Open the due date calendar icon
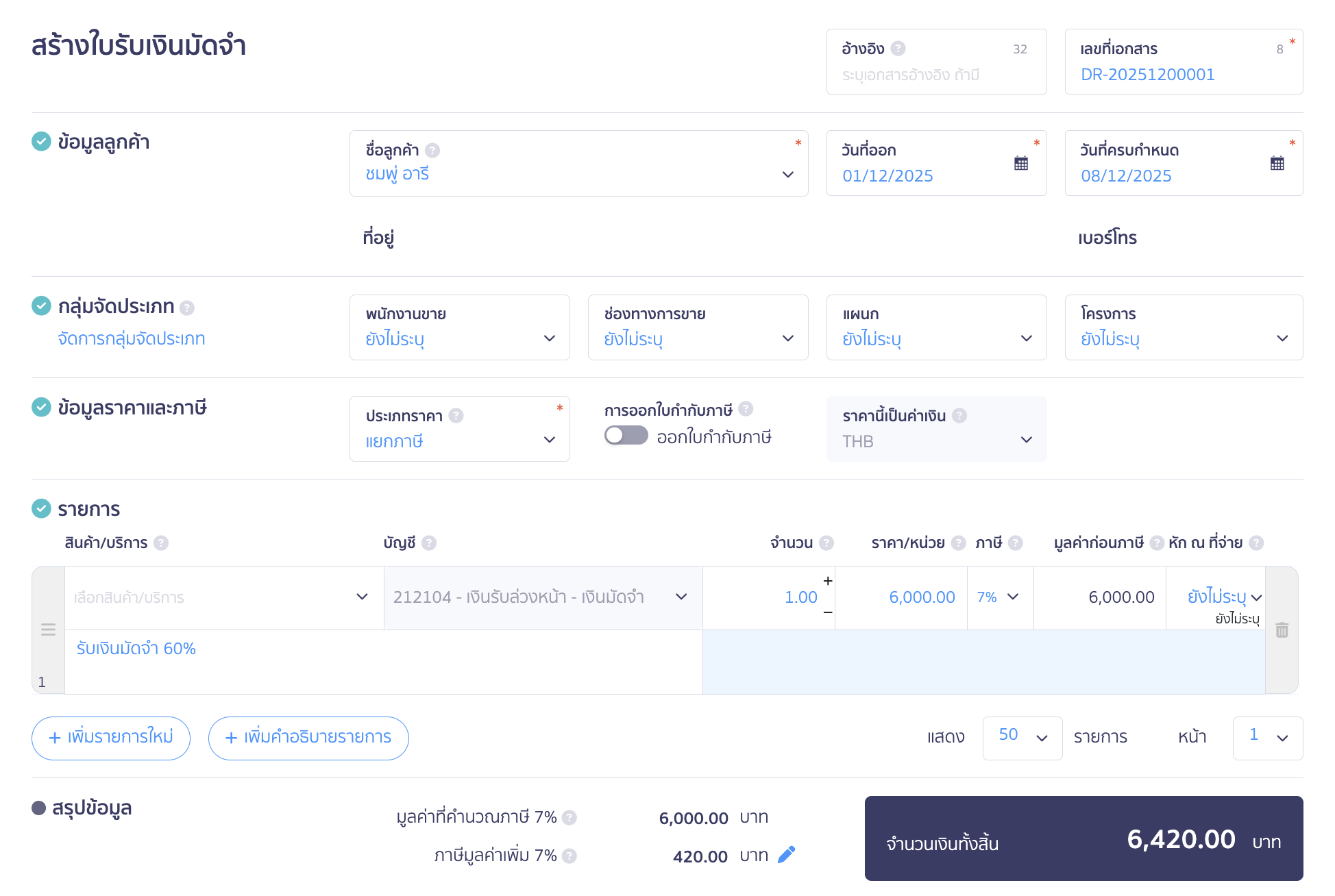 point(1277,163)
